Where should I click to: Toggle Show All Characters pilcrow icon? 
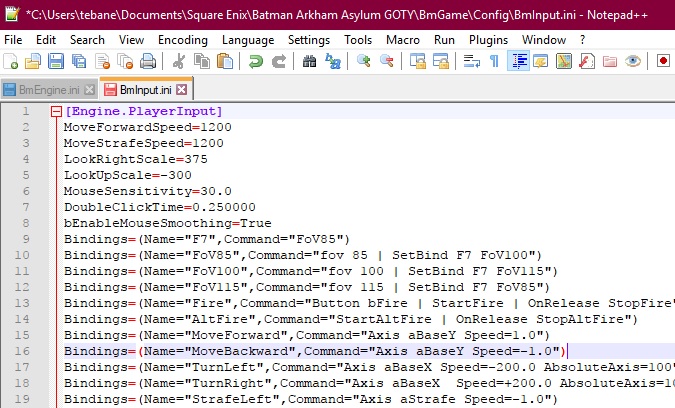[x=495, y=61]
